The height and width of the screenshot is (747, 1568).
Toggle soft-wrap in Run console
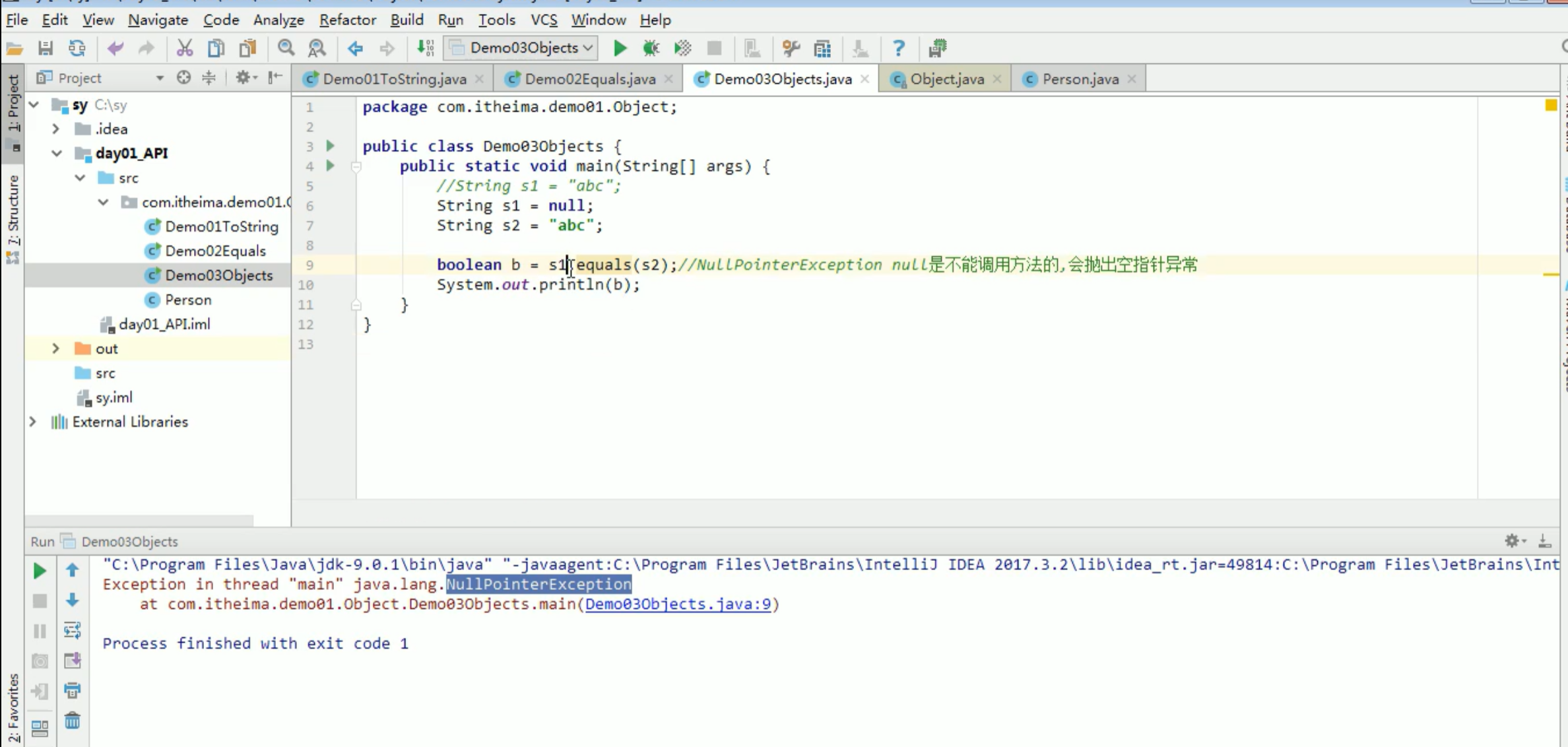[x=73, y=630]
